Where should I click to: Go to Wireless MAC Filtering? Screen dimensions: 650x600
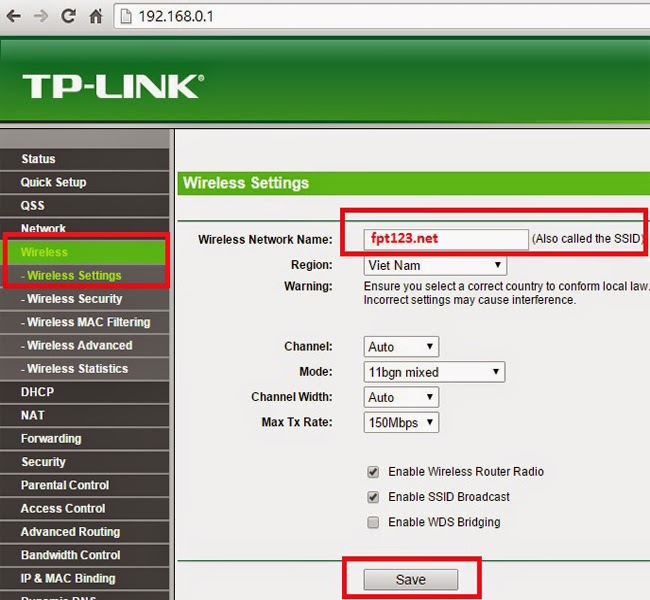[x=85, y=322]
